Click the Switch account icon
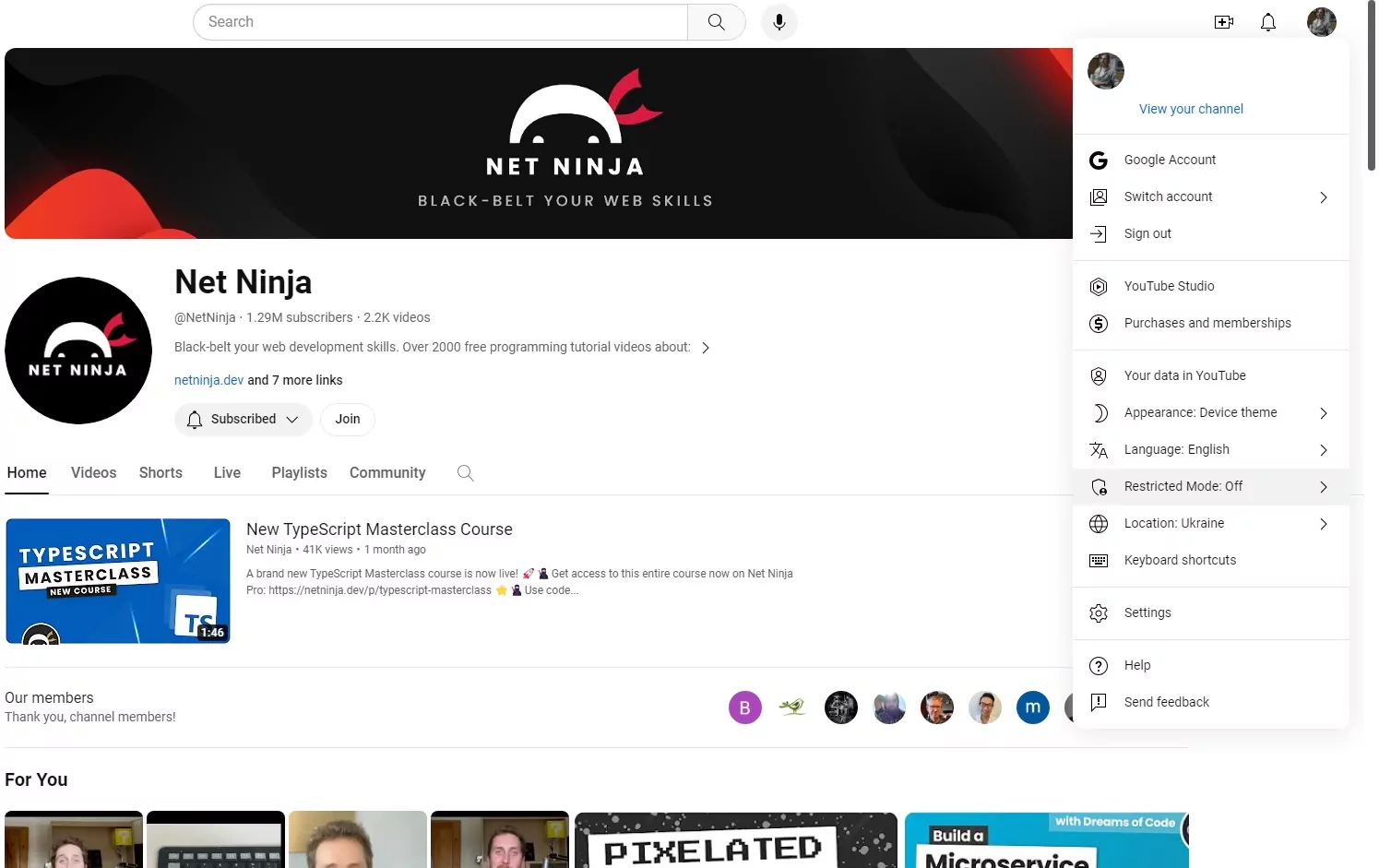The width and height of the screenshot is (1379, 868). pos(1099,197)
